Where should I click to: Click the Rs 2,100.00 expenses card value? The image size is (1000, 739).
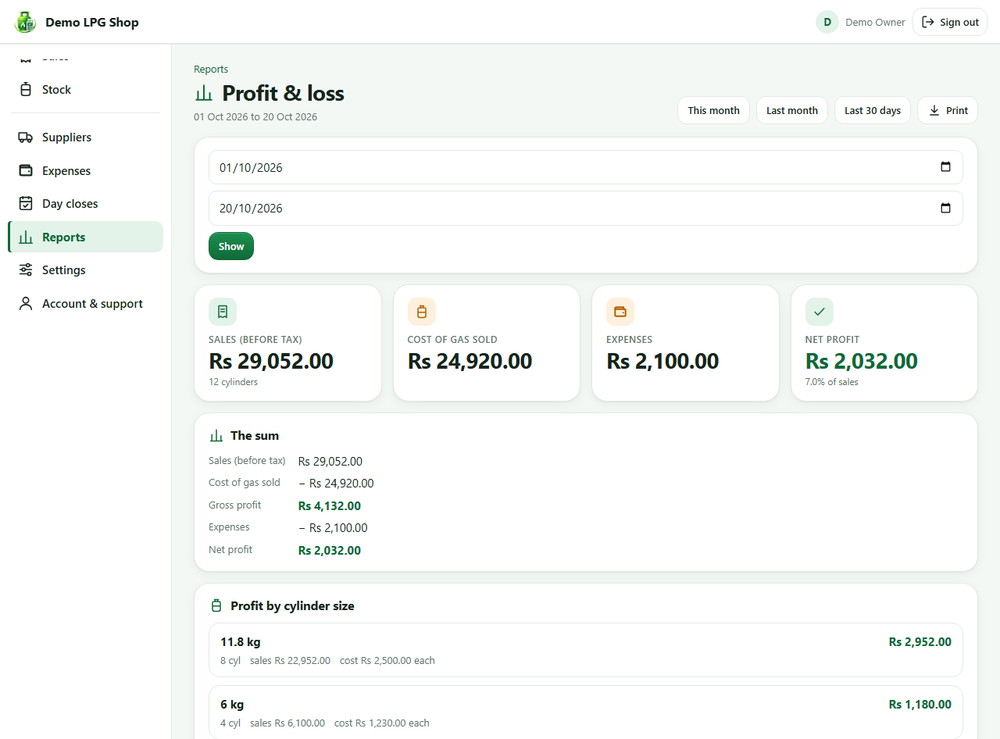point(662,361)
